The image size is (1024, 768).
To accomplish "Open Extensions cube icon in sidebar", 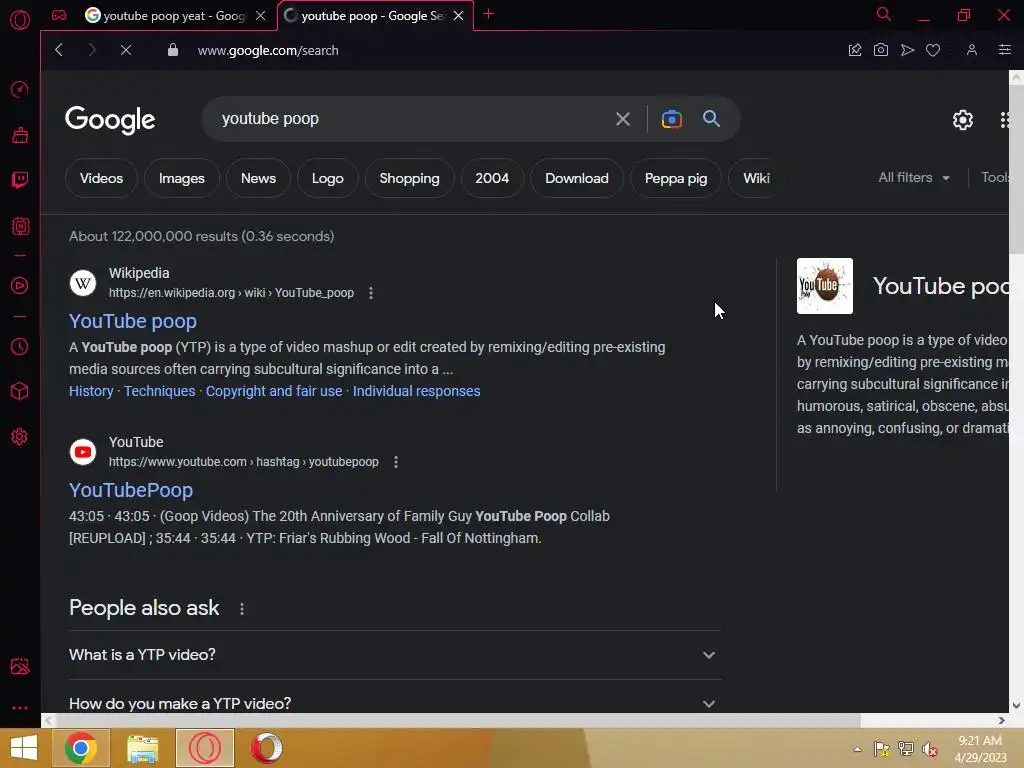I will pyautogui.click(x=20, y=391).
